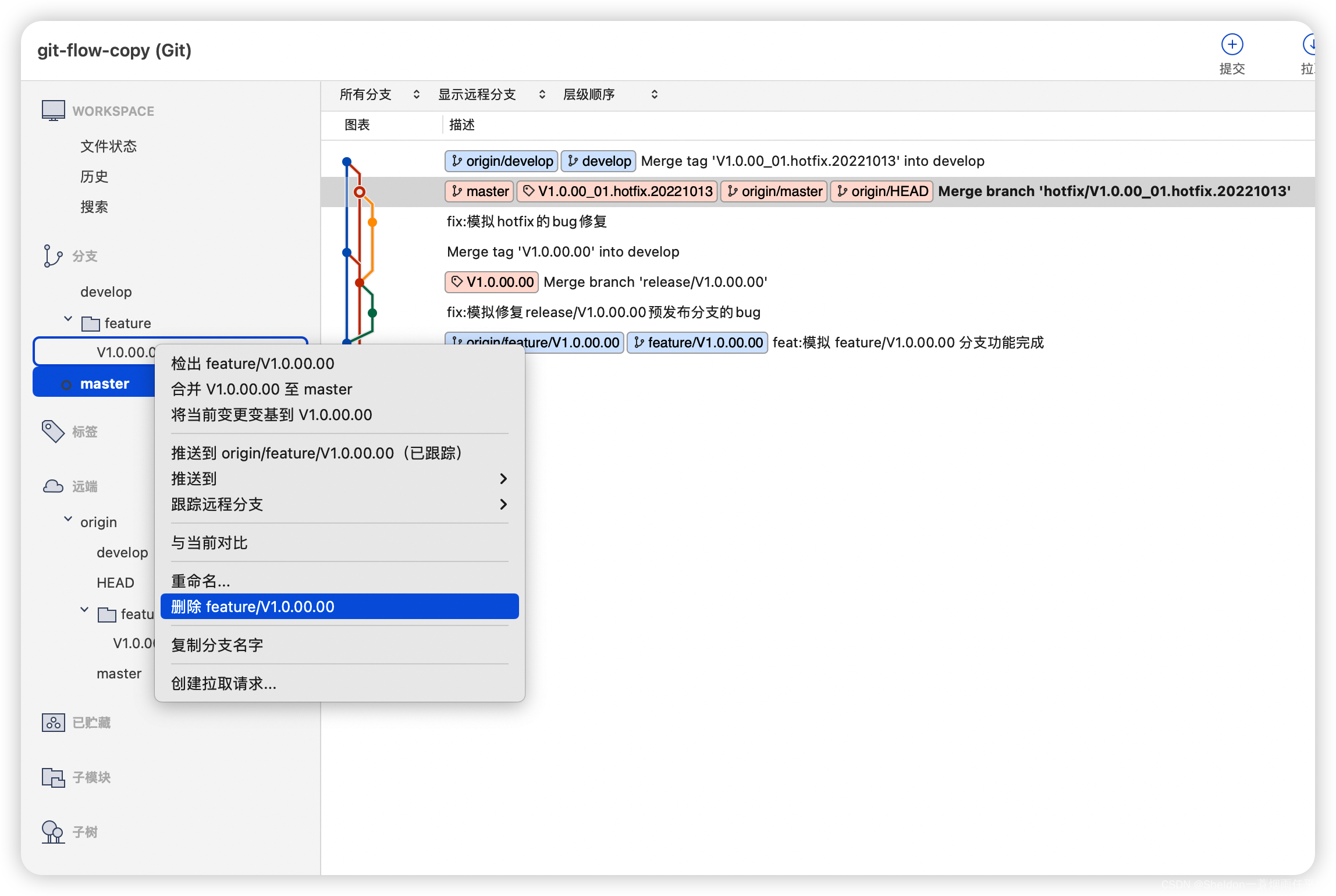Click the stashes (已贮藏) icon
The width and height of the screenshot is (1336, 896).
(53, 722)
